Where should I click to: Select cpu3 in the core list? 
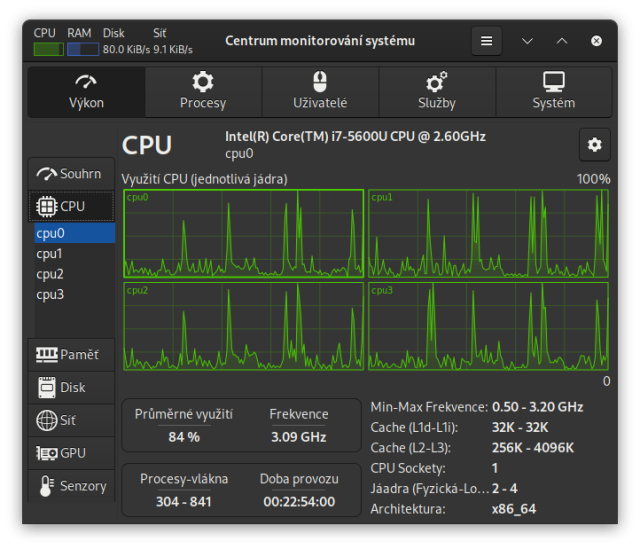point(75,294)
